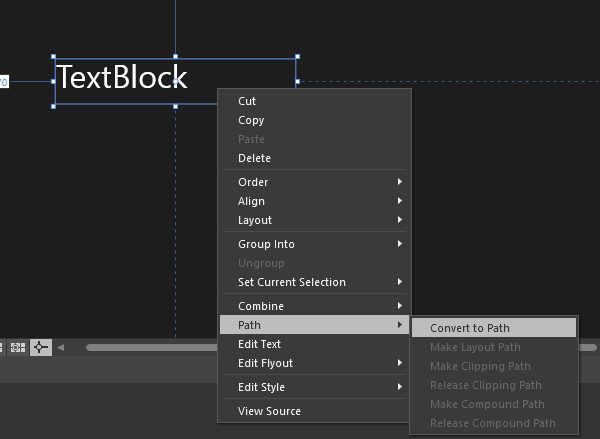
Task: Open the Order submenu
Action: 315,182
